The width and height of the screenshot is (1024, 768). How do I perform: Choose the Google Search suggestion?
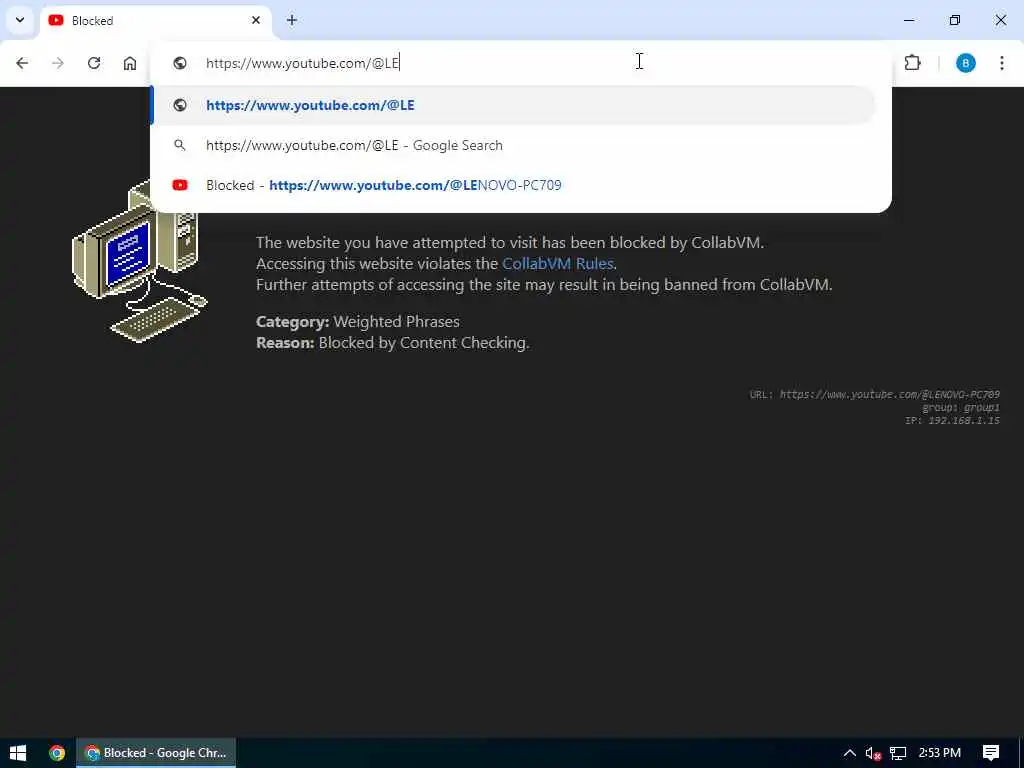513,145
